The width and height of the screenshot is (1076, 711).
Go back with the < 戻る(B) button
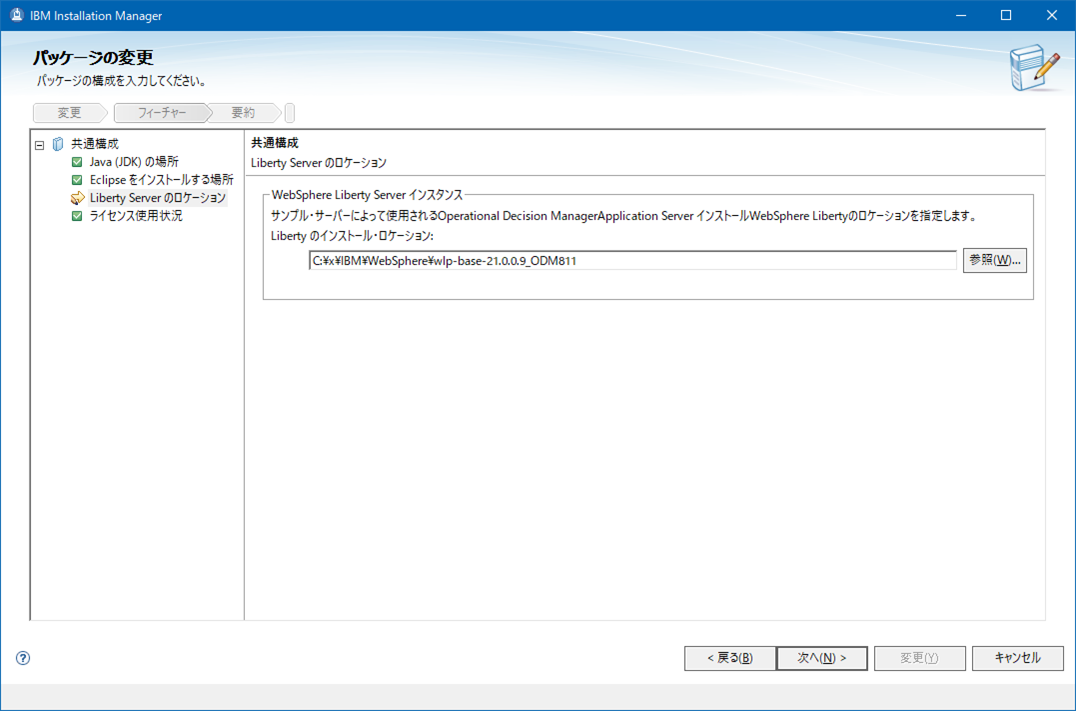coord(729,658)
